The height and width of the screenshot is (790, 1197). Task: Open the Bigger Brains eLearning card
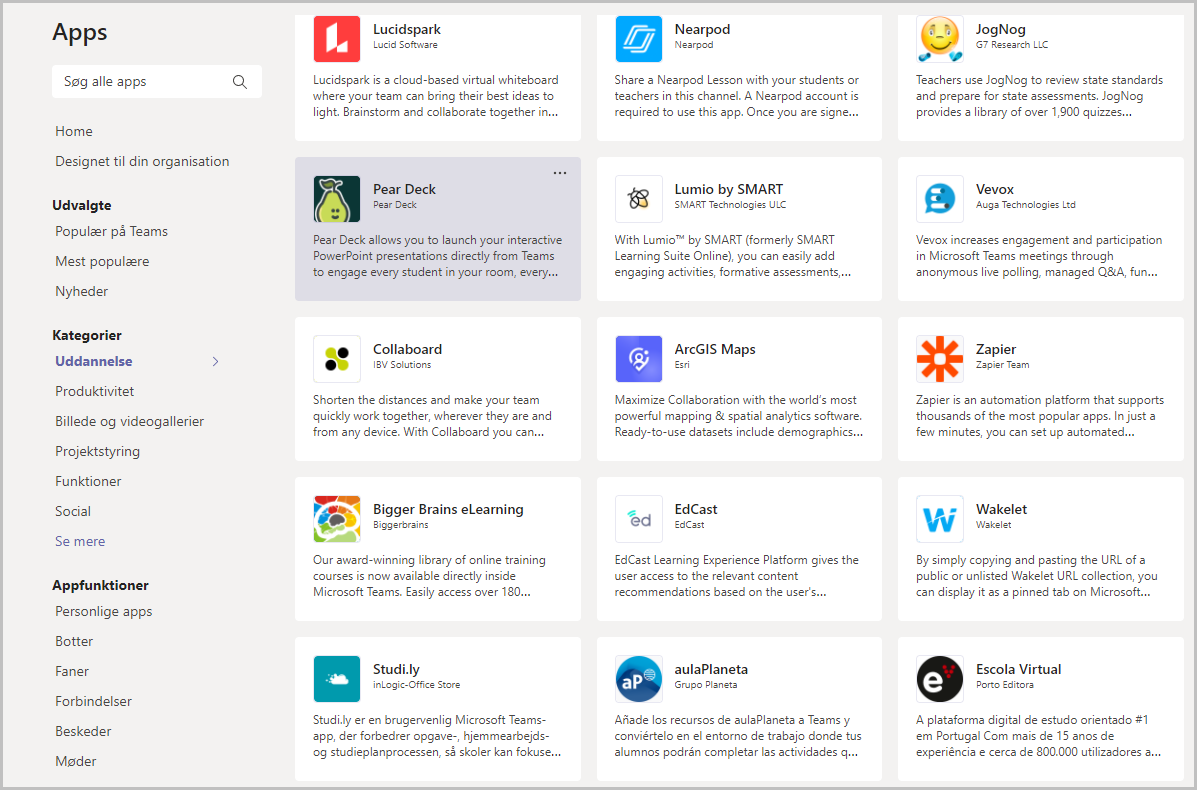coord(437,549)
